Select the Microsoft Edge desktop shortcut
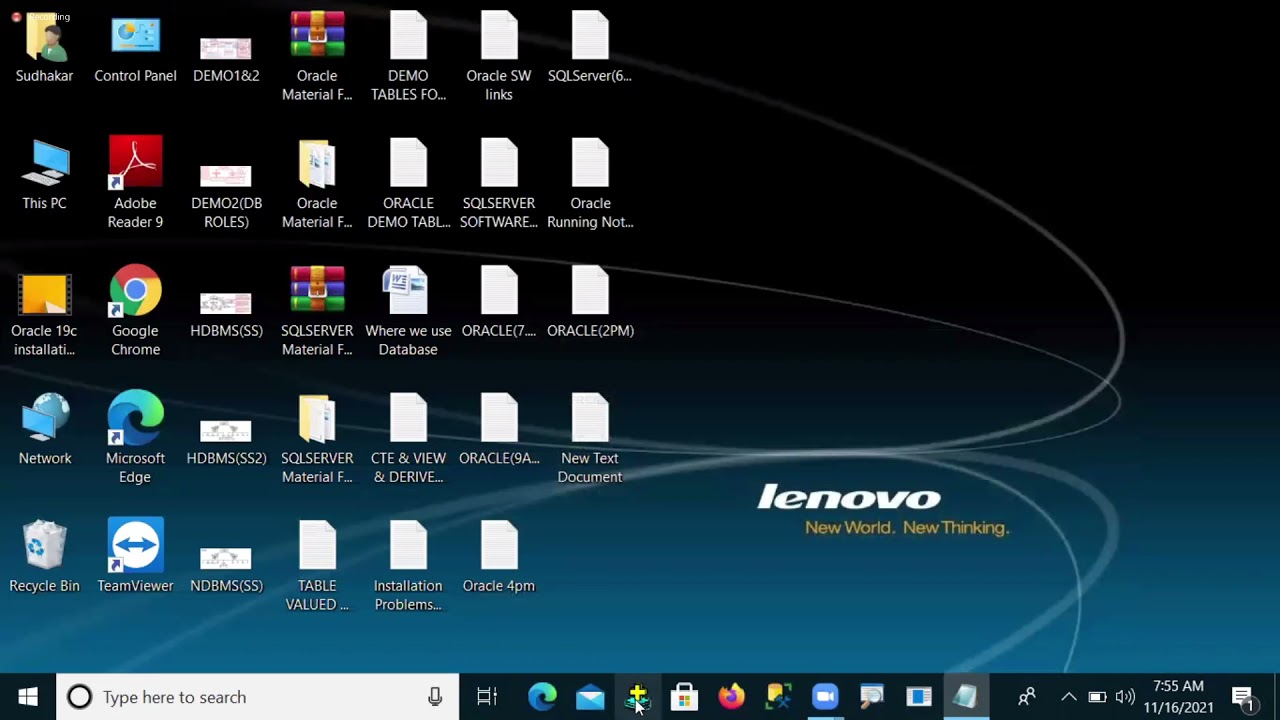Image resolution: width=1280 pixels, height=720 pixels. pyautogui.click(x=135, y=439)
